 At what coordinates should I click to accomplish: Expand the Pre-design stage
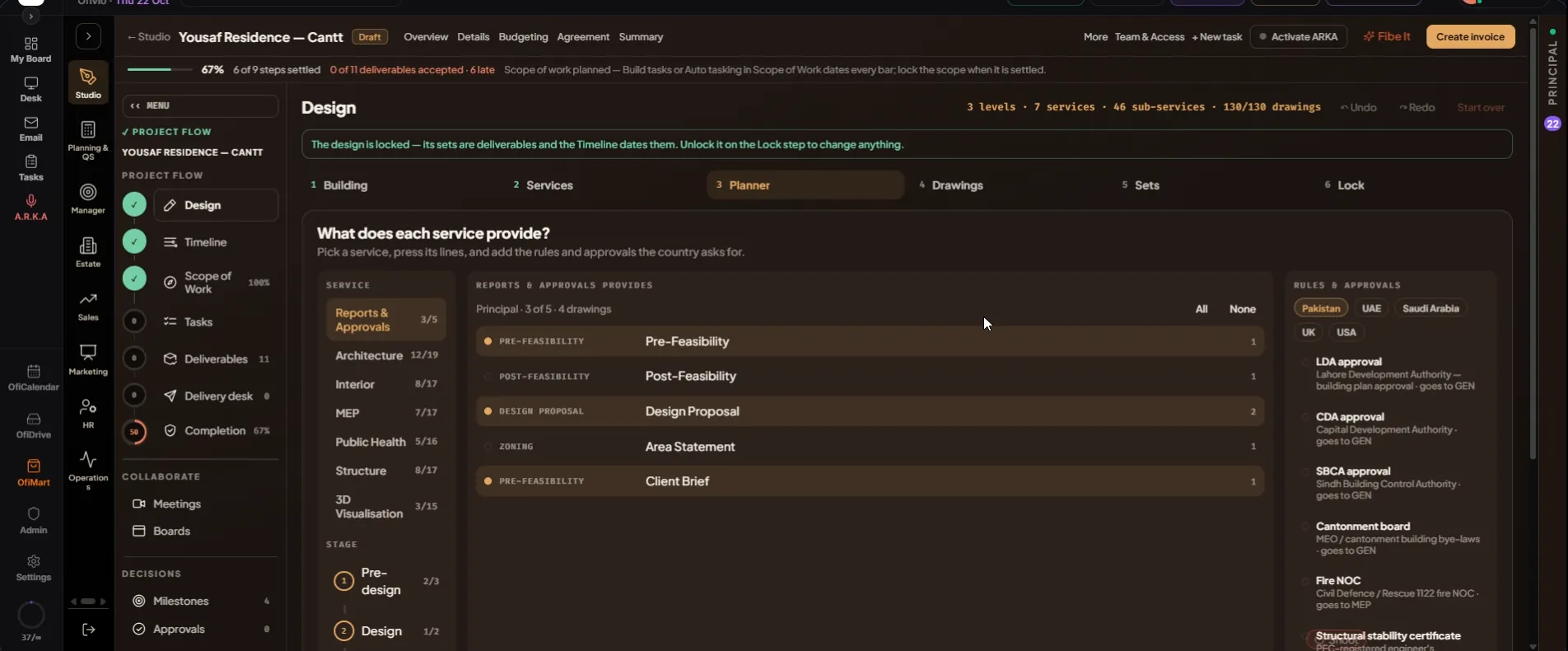(386, 581)
